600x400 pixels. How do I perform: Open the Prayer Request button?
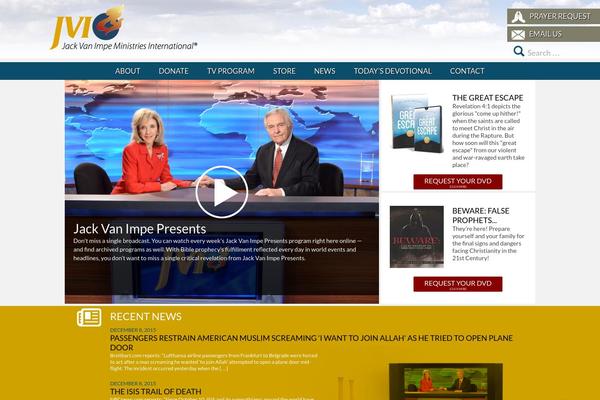(554, 16)
